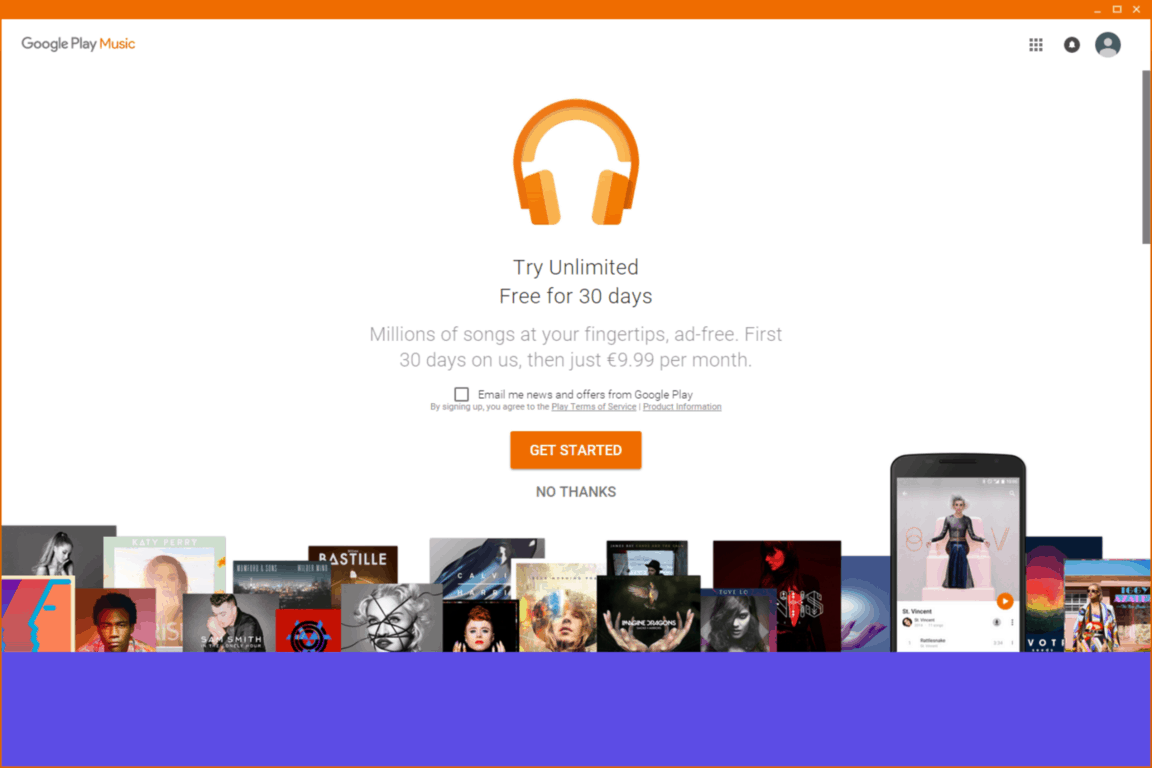The image size is (1152, 768).
Task: Decline with the NO THANKS button
Action: [576, 492]
